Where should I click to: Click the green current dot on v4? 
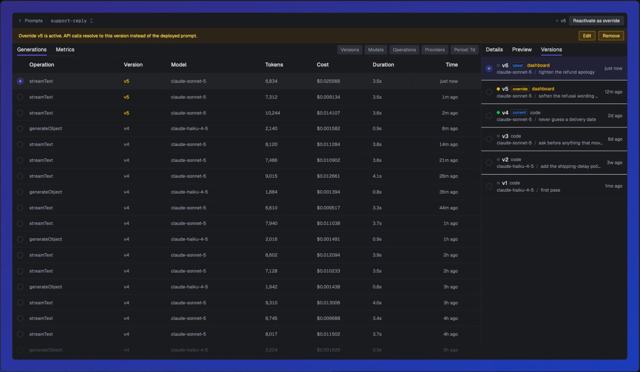(x=498, y=113)
